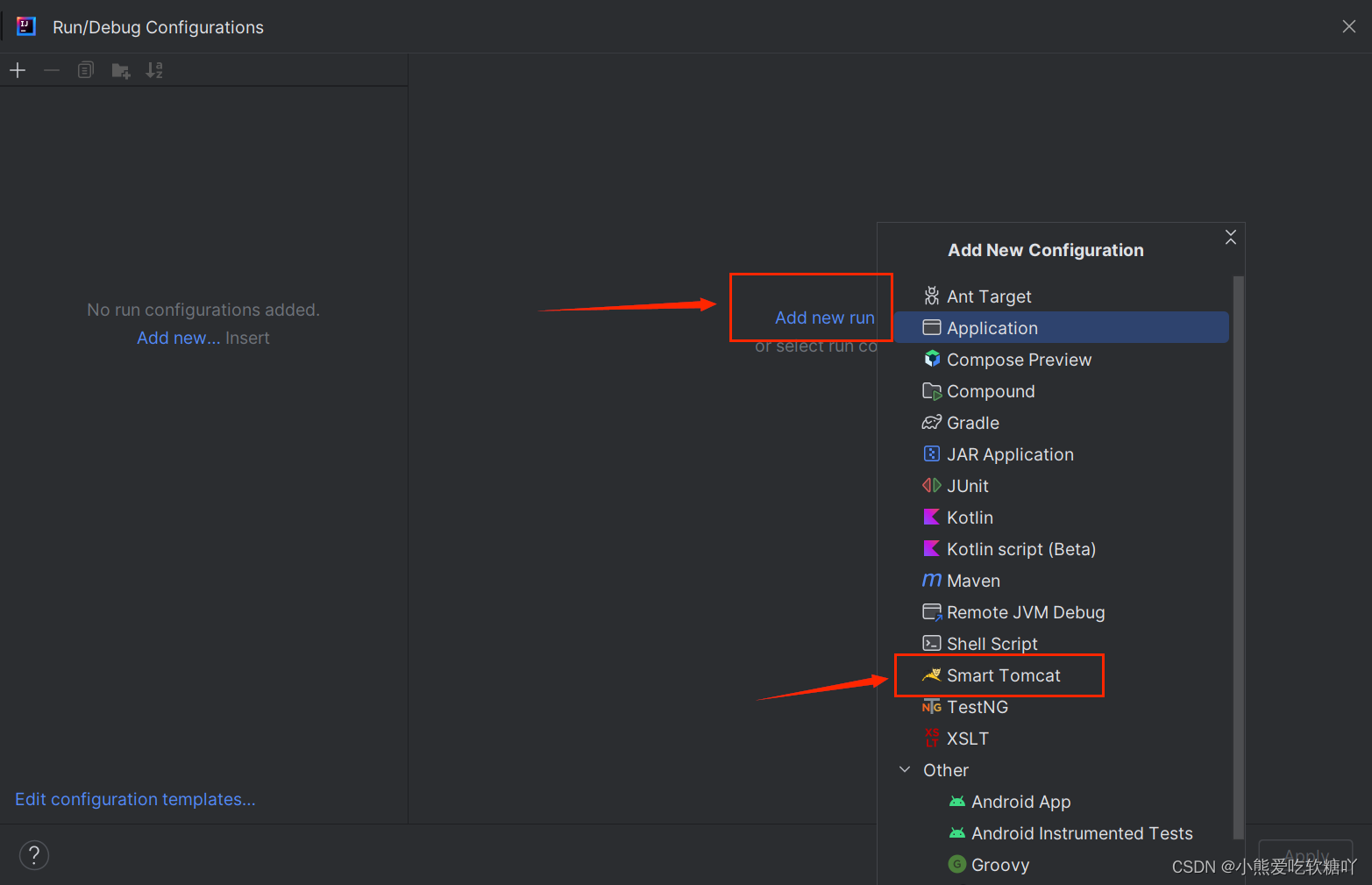Select the Gradle list entry

1062,423
